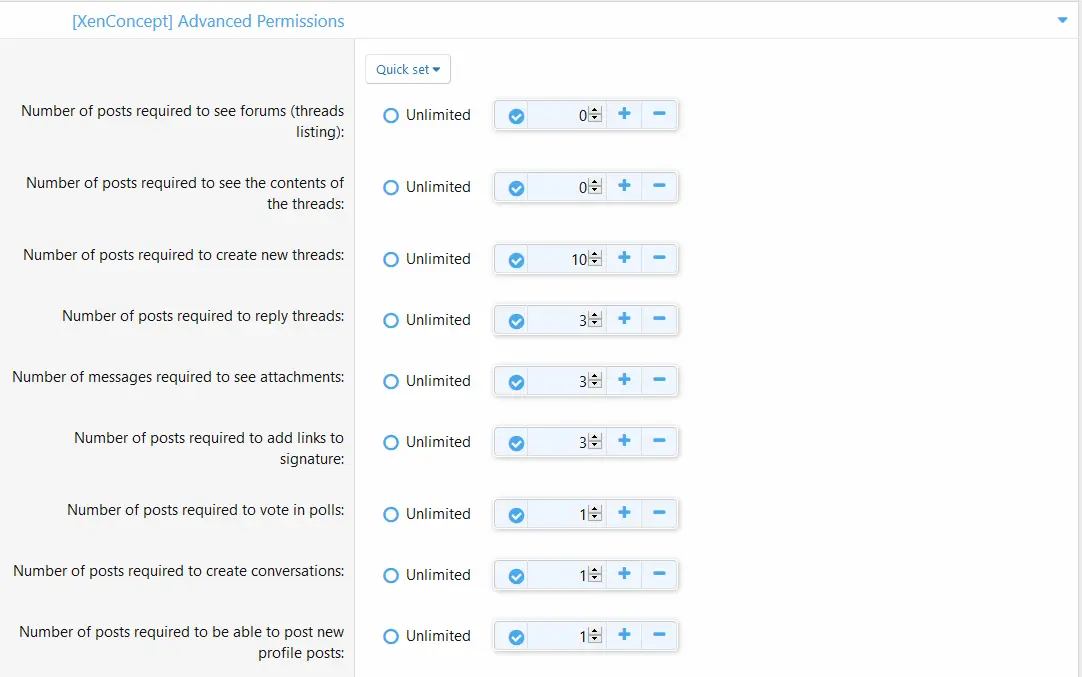Collapse the Advanced Permissions section arrow
This screenshot has height=677, width=1082.
pyautogui.click(x=1062, y=20)
